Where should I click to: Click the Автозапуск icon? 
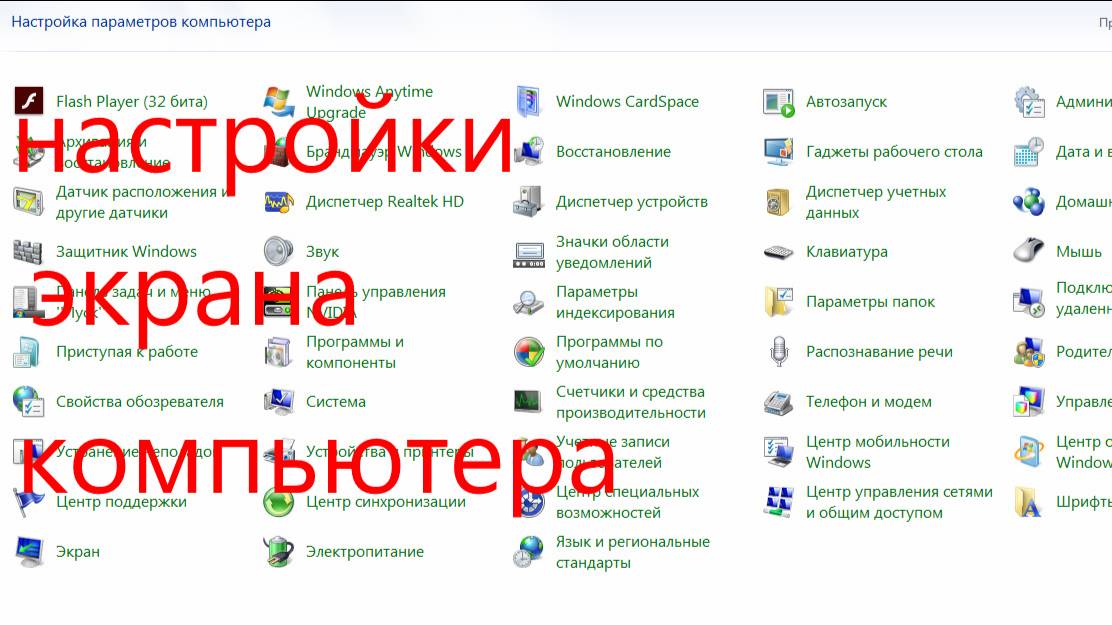coord(779,101)
